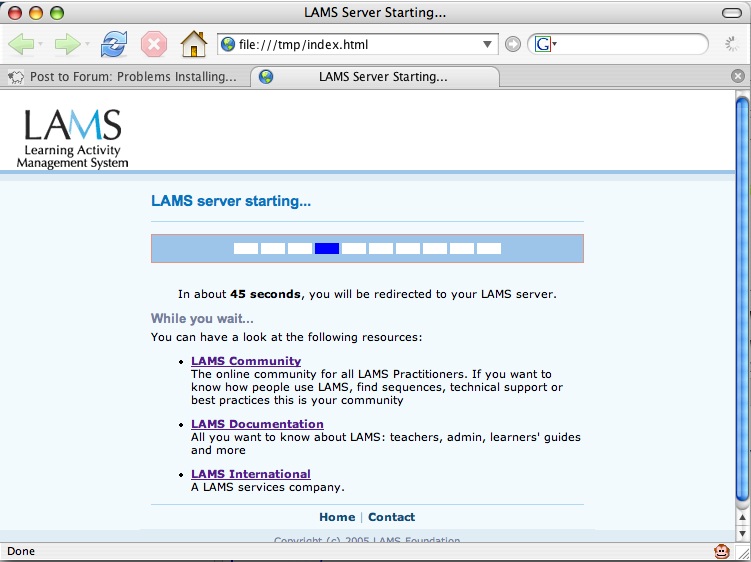Open the Back button history dropdown arrow
This screenshot has width=751, height=562.
pyautogui.click(x=41, y=45)
